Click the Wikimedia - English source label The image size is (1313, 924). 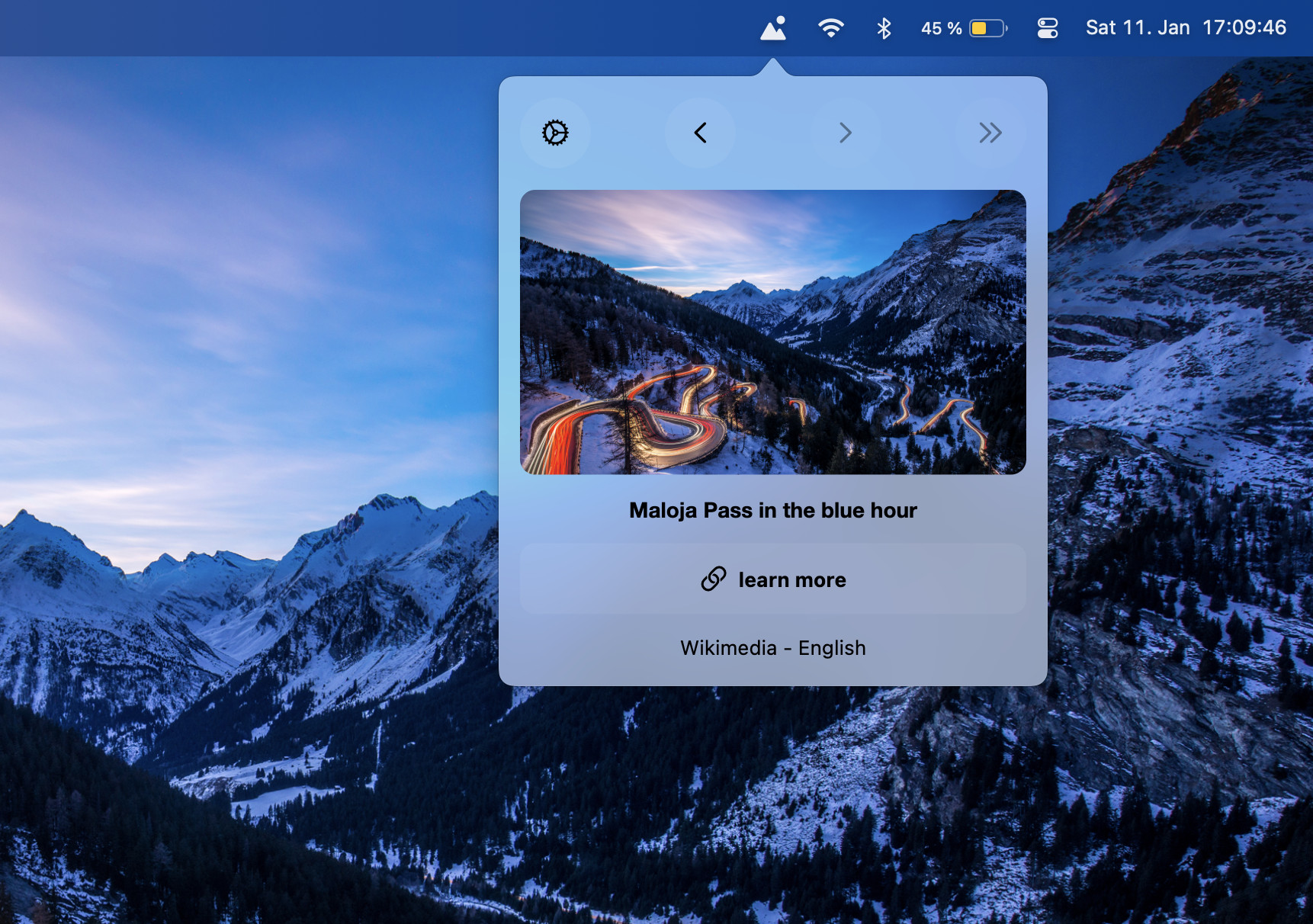pyautogui.click(x=773, y=648)
